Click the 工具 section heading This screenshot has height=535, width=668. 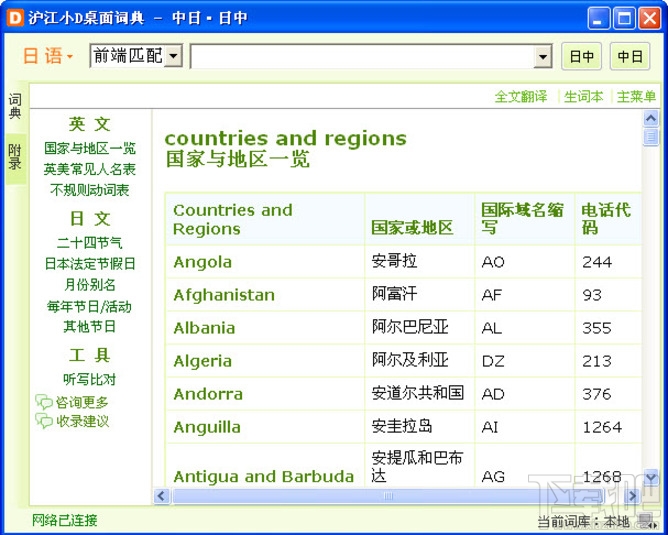89,355
